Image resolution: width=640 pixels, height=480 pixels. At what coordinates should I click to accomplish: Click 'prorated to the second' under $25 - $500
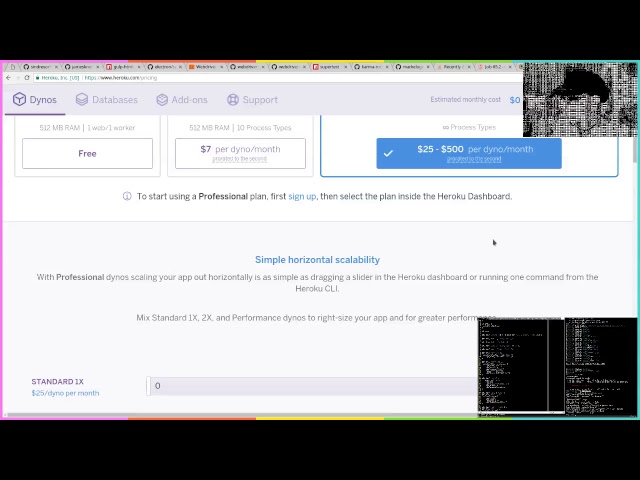474,159
